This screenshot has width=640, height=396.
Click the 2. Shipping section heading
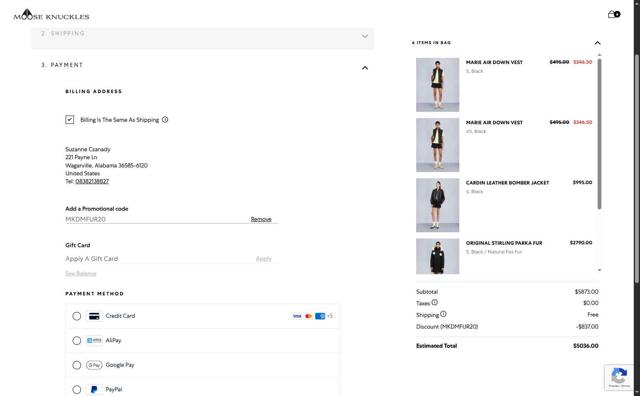pos(62,33)
